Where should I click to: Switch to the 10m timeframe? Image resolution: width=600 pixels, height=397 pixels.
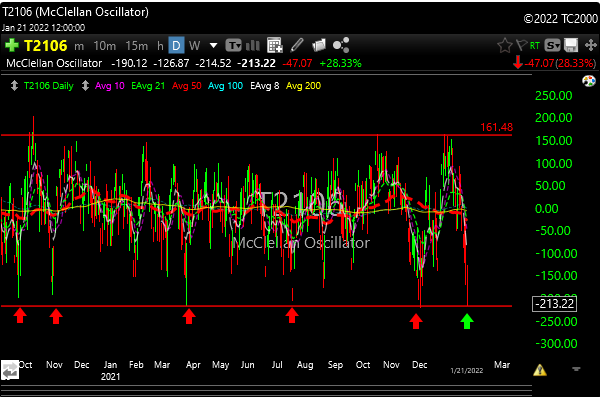(104, 46)
